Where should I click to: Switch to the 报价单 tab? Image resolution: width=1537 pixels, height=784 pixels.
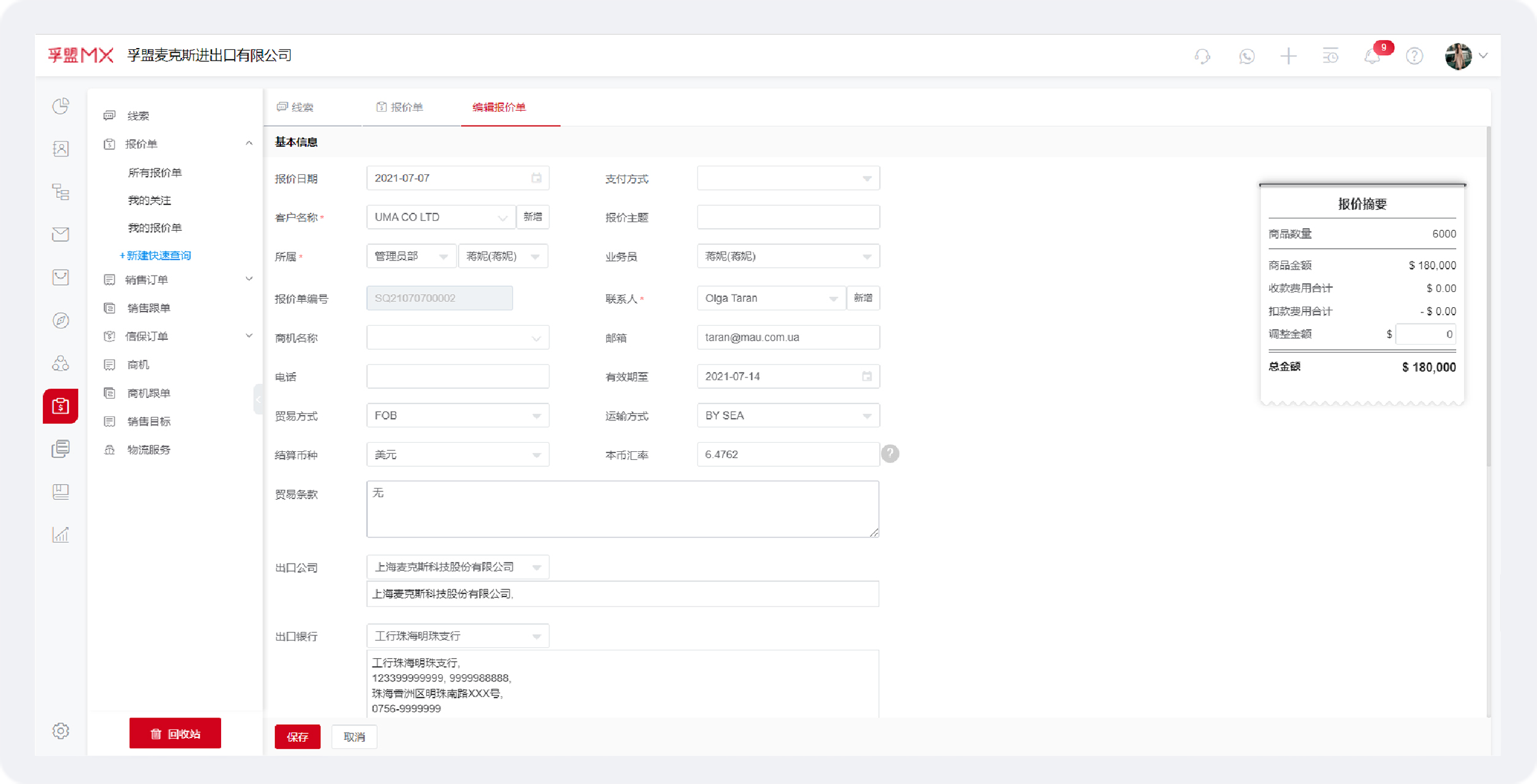(400, 107)
